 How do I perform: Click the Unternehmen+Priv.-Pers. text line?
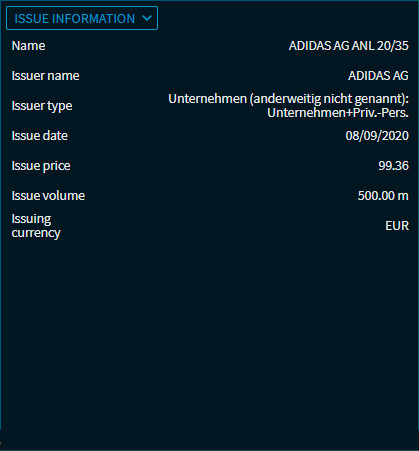pyautogui.click(x=338, y=113)
